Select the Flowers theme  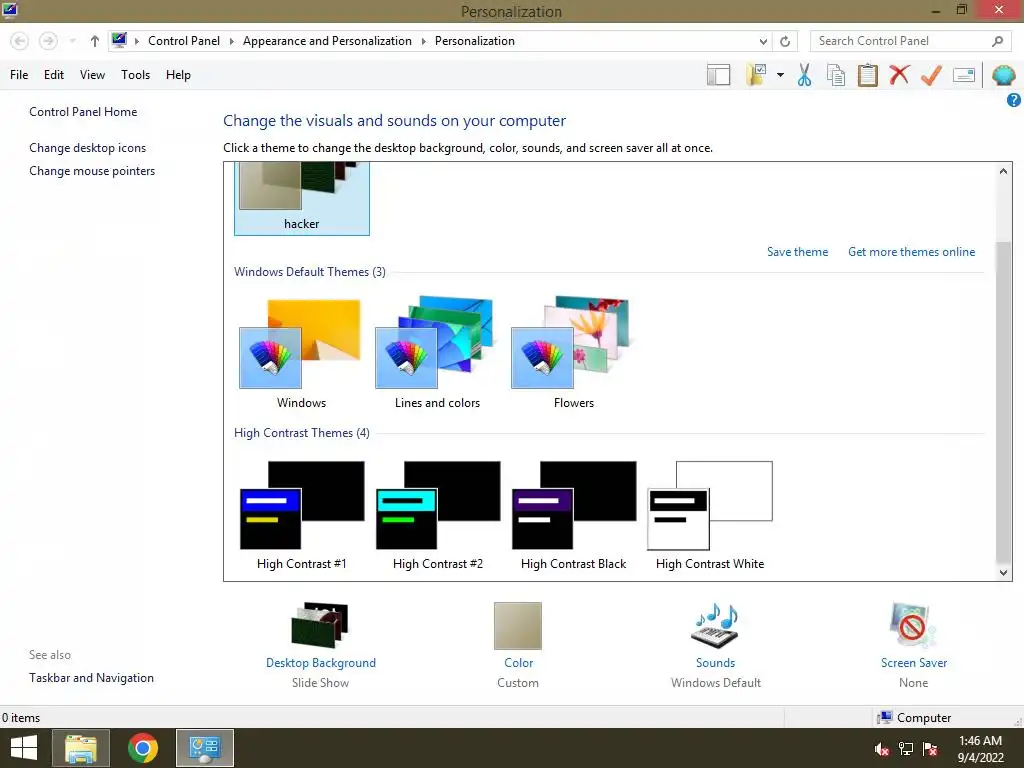click(573, 353)
